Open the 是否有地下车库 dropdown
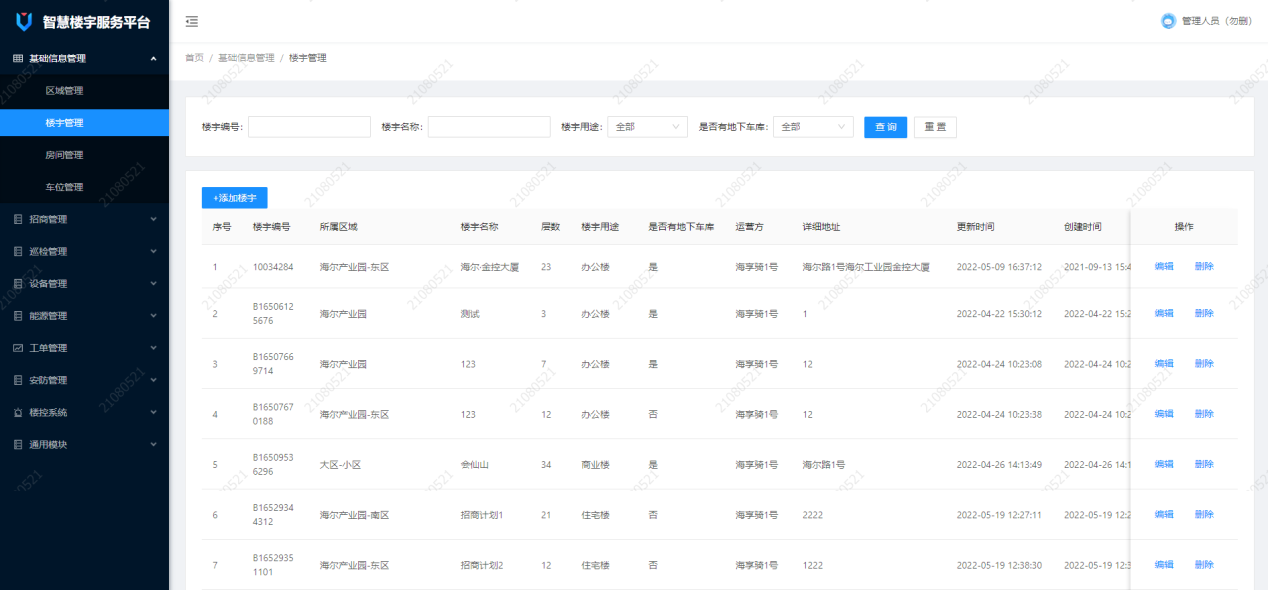 pyautogui.click(x=813, y=127)
